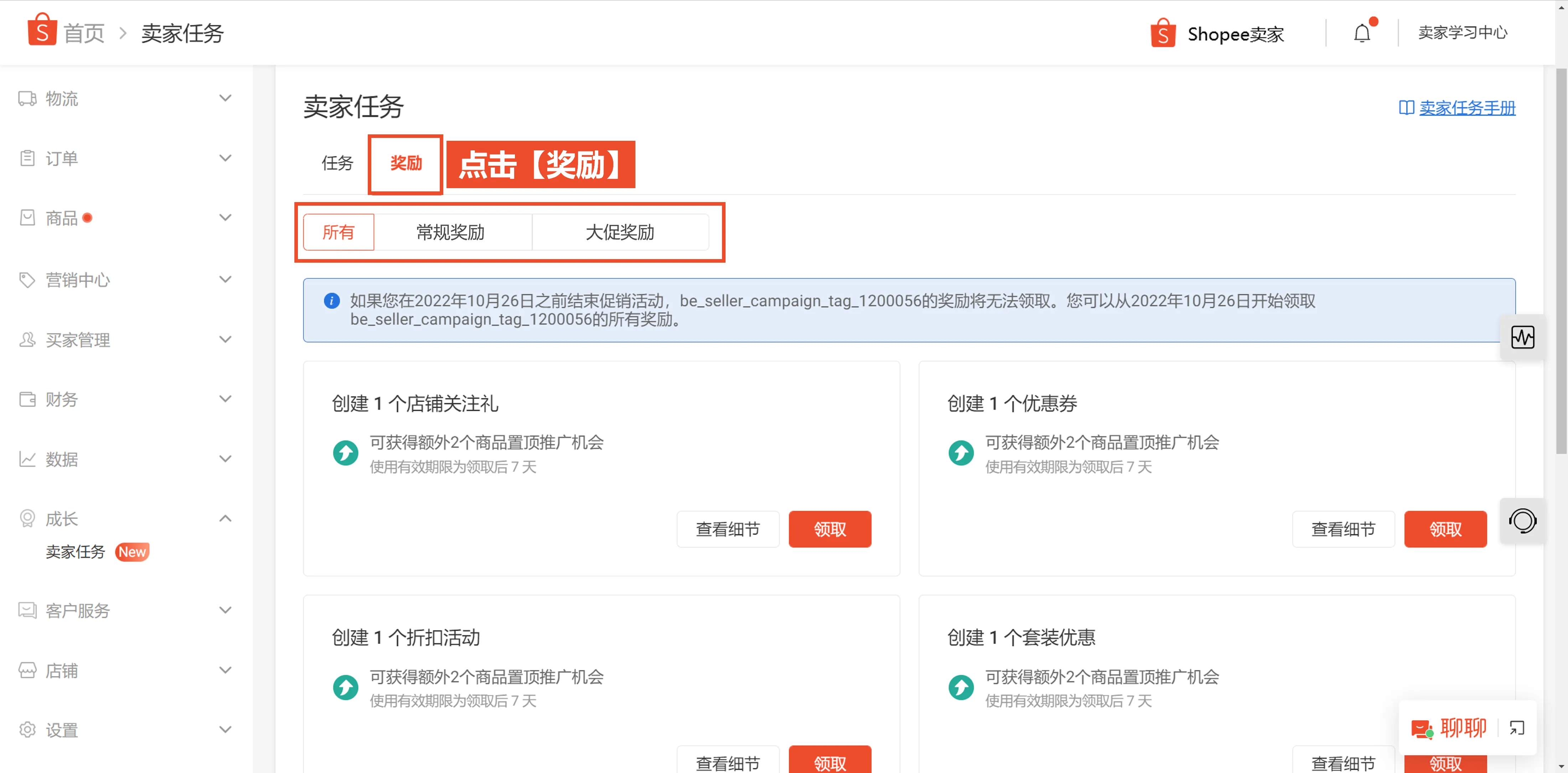This screenshot has width=1568, height=773.
Task: Open 营销中心 via its tag icon
Action: point(27,279)
